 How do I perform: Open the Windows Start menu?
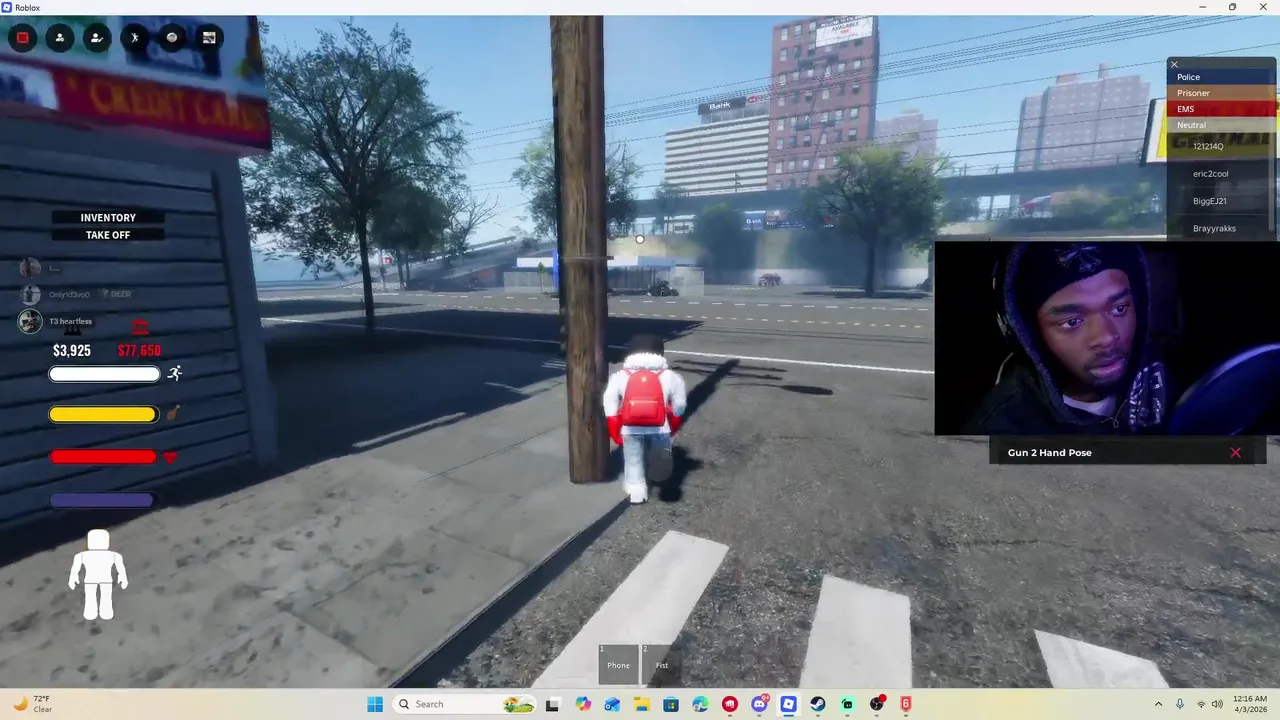pos(375,704)
